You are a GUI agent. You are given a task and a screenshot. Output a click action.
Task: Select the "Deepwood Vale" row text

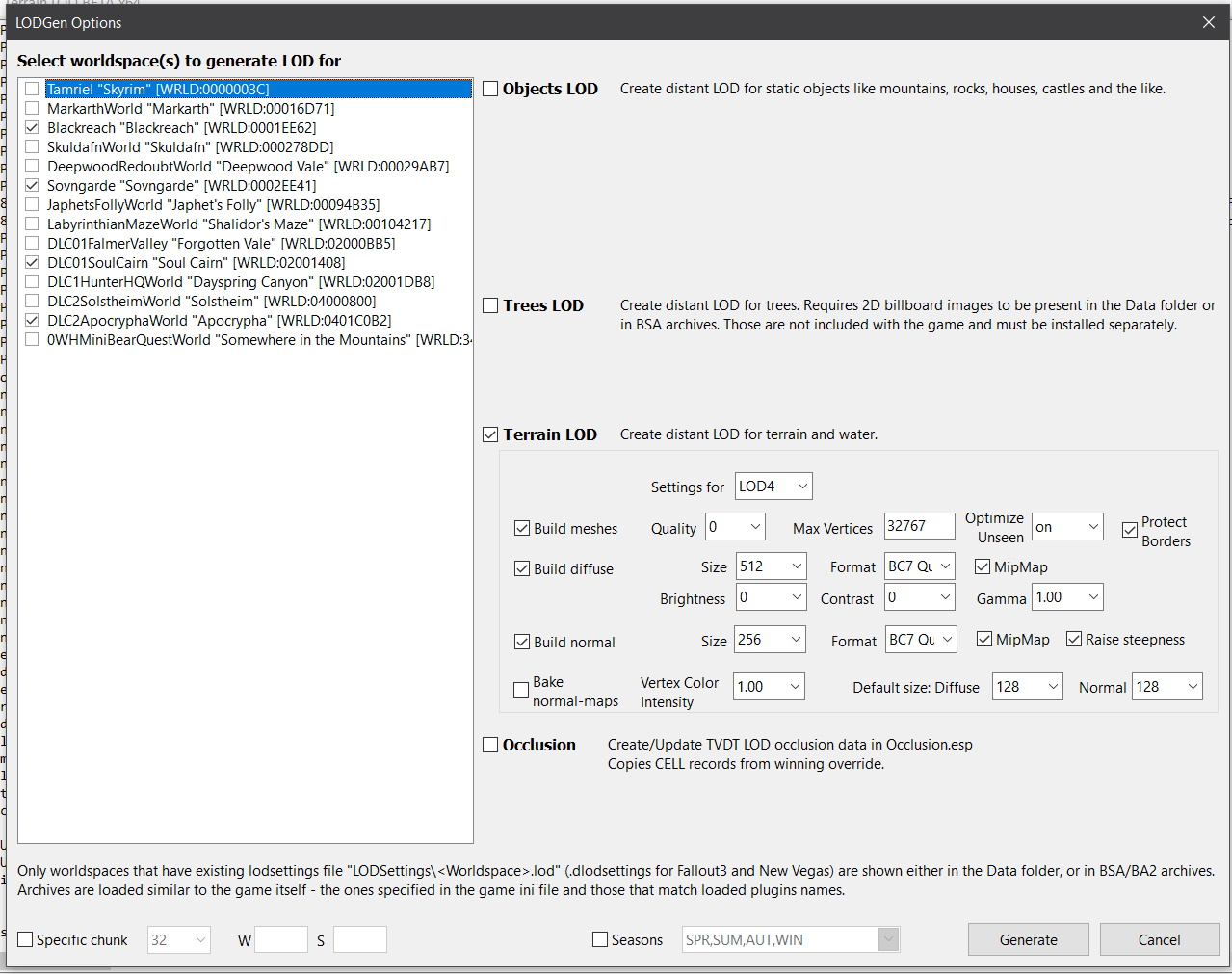tap(248, 166)
